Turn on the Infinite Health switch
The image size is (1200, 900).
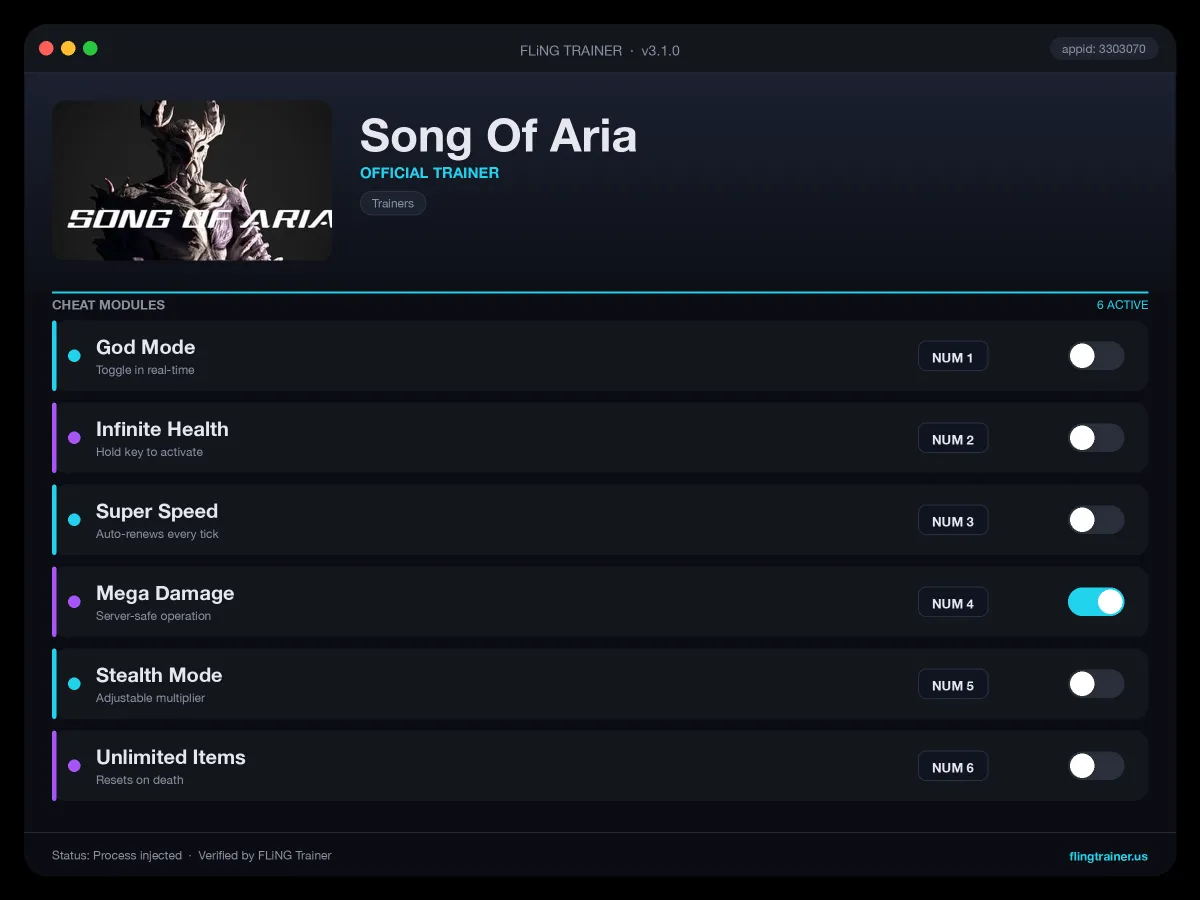(x=1096, y=438)
